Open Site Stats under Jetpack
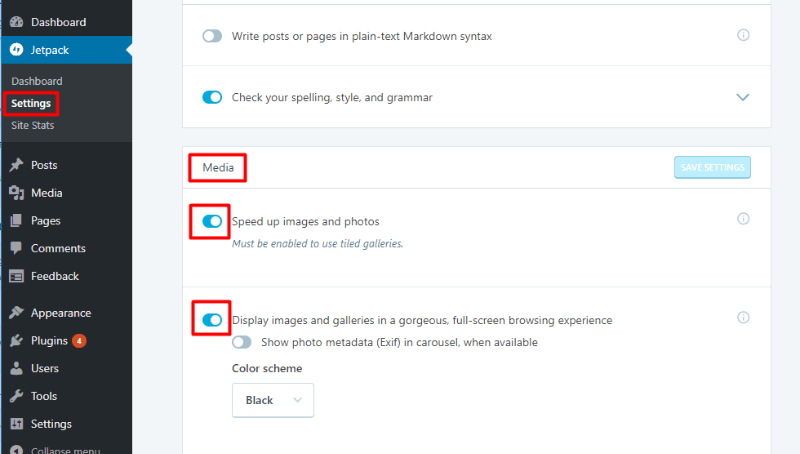Viewport: 800px width, 454px height. point(33,125)
